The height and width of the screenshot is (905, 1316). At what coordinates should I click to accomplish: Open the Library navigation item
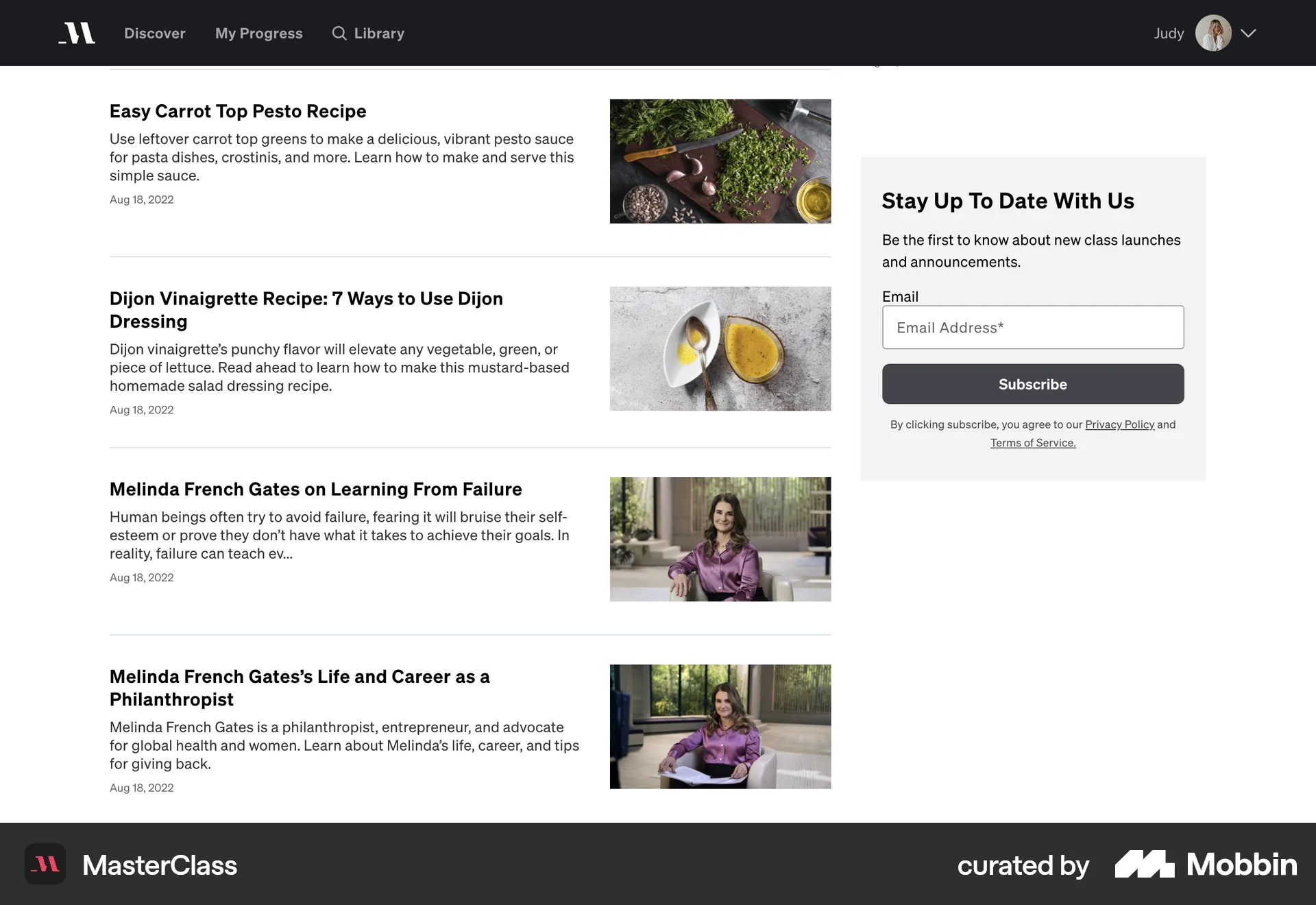[x=378, y=33]
